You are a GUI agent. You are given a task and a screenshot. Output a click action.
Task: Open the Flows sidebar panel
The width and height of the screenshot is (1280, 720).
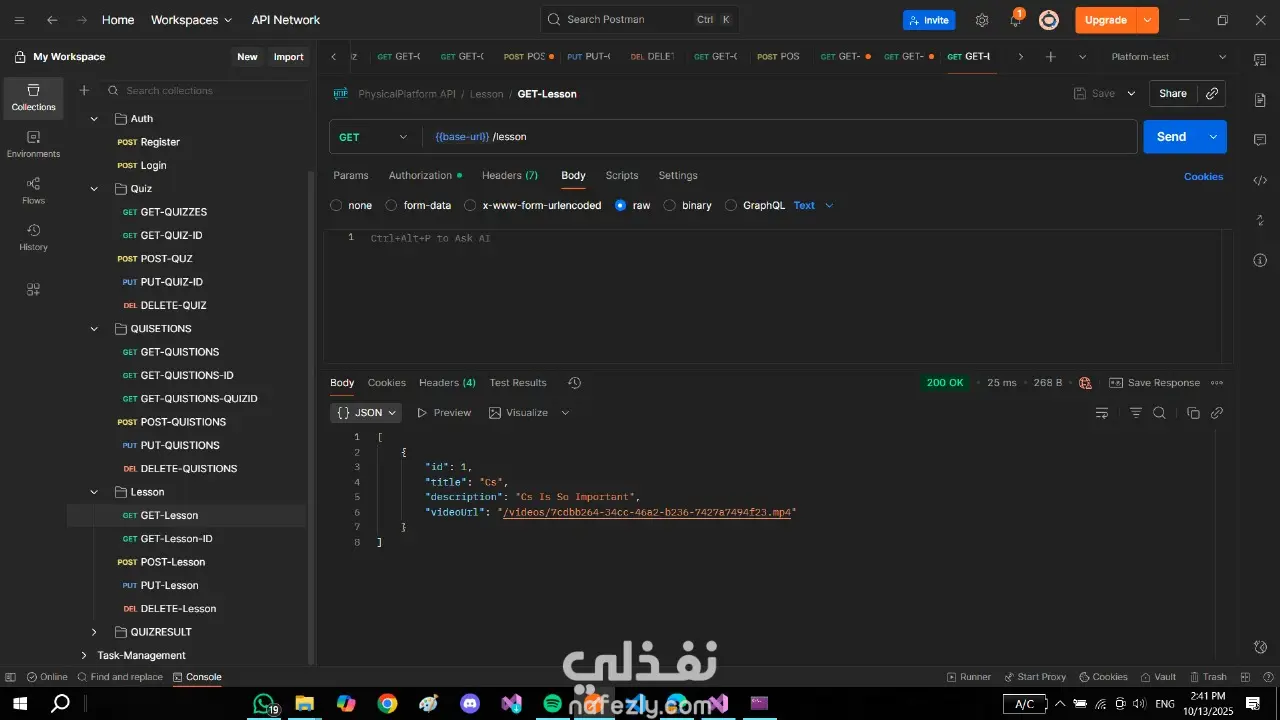[x=34, y=191]
